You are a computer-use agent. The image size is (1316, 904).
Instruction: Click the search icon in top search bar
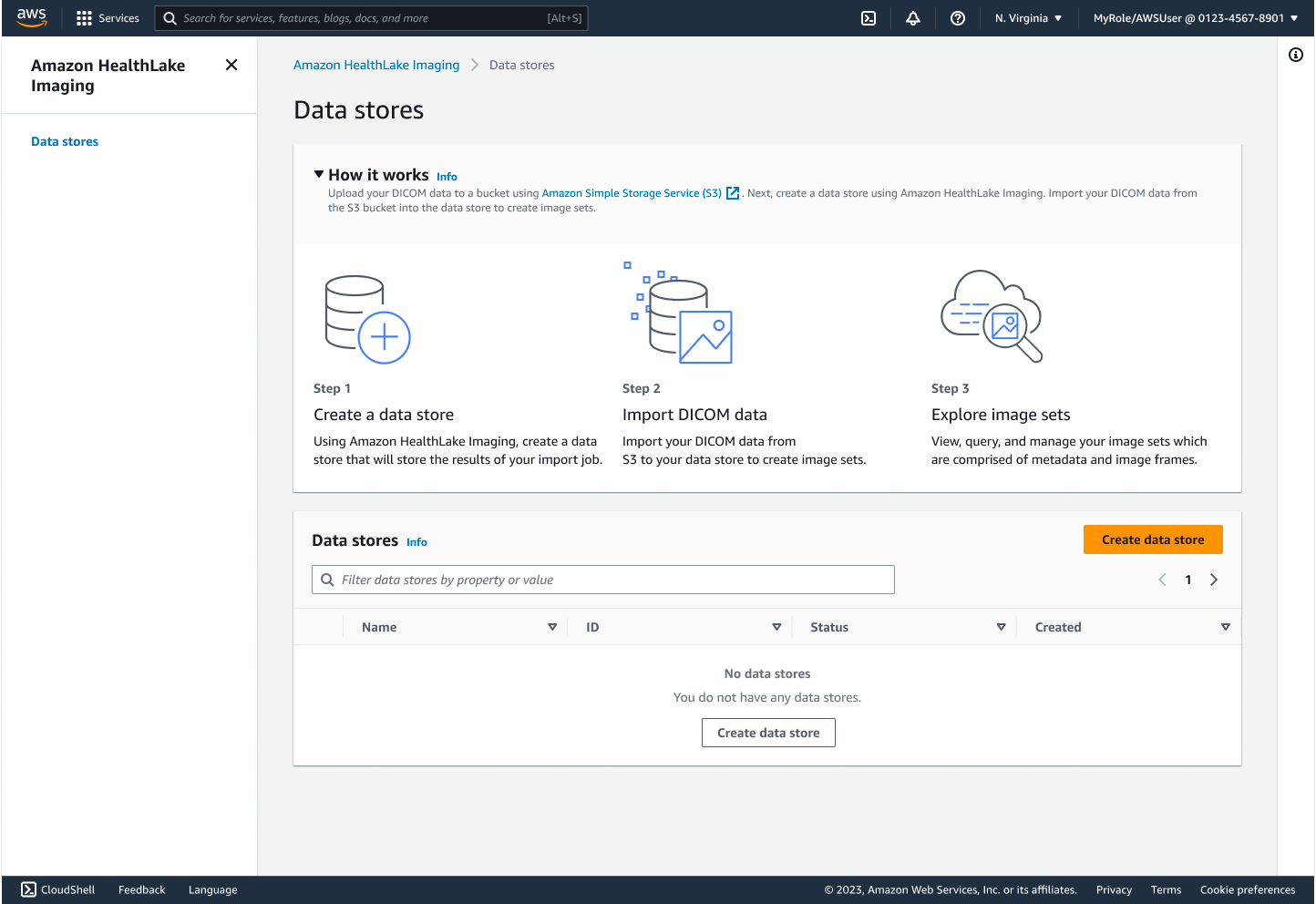tap(170, 18)
